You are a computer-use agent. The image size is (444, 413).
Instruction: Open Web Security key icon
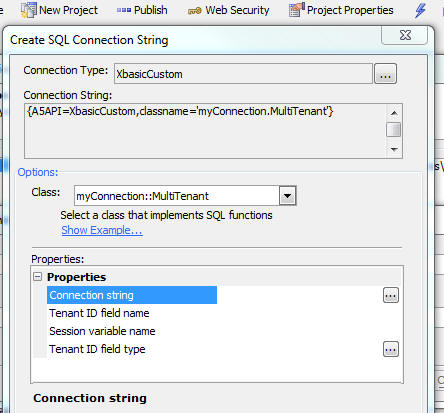click(x=195, y=11)
